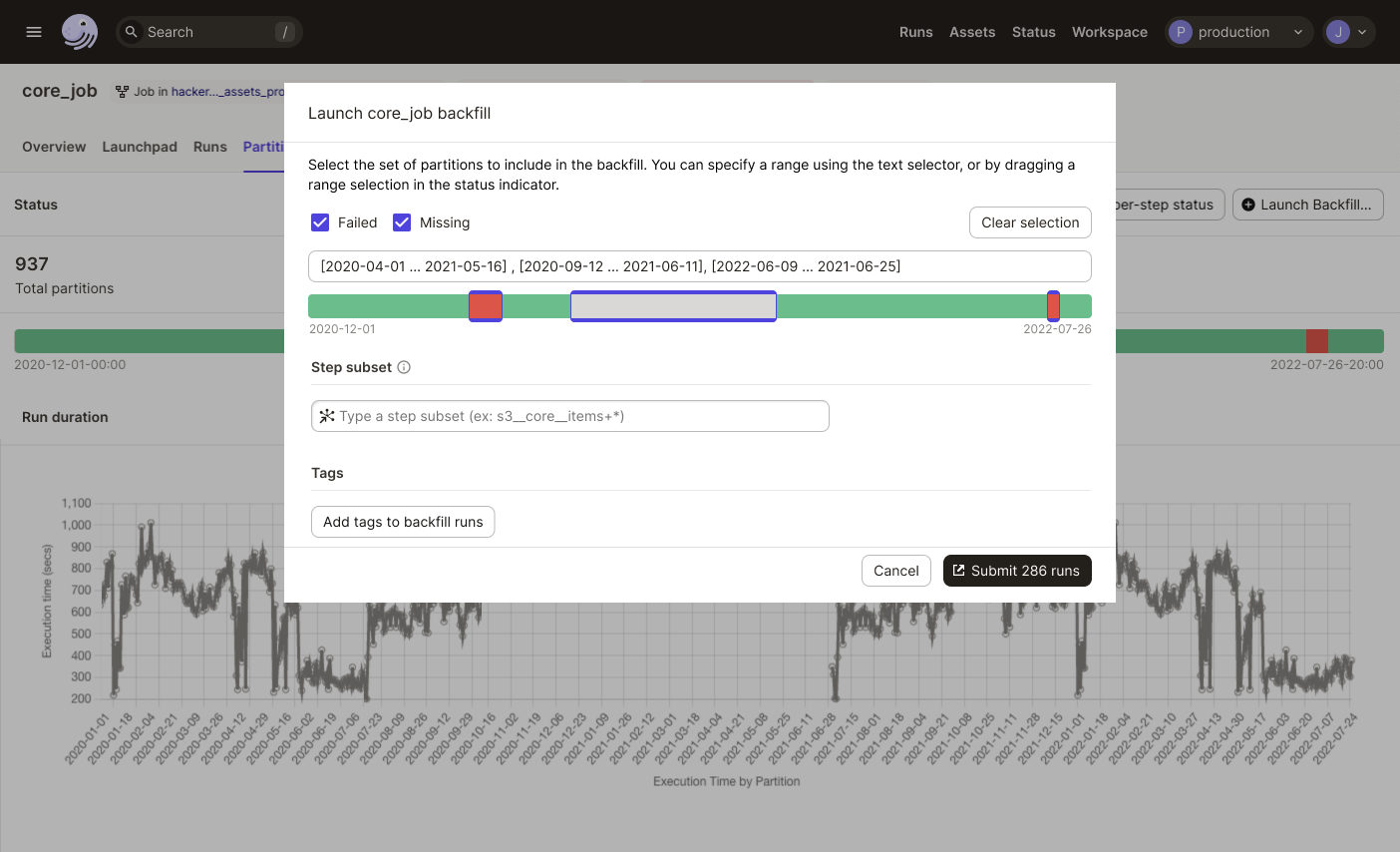Switch to the Launchpad tab
Screen dimensions: 1400x852
[x=140, y=147]
